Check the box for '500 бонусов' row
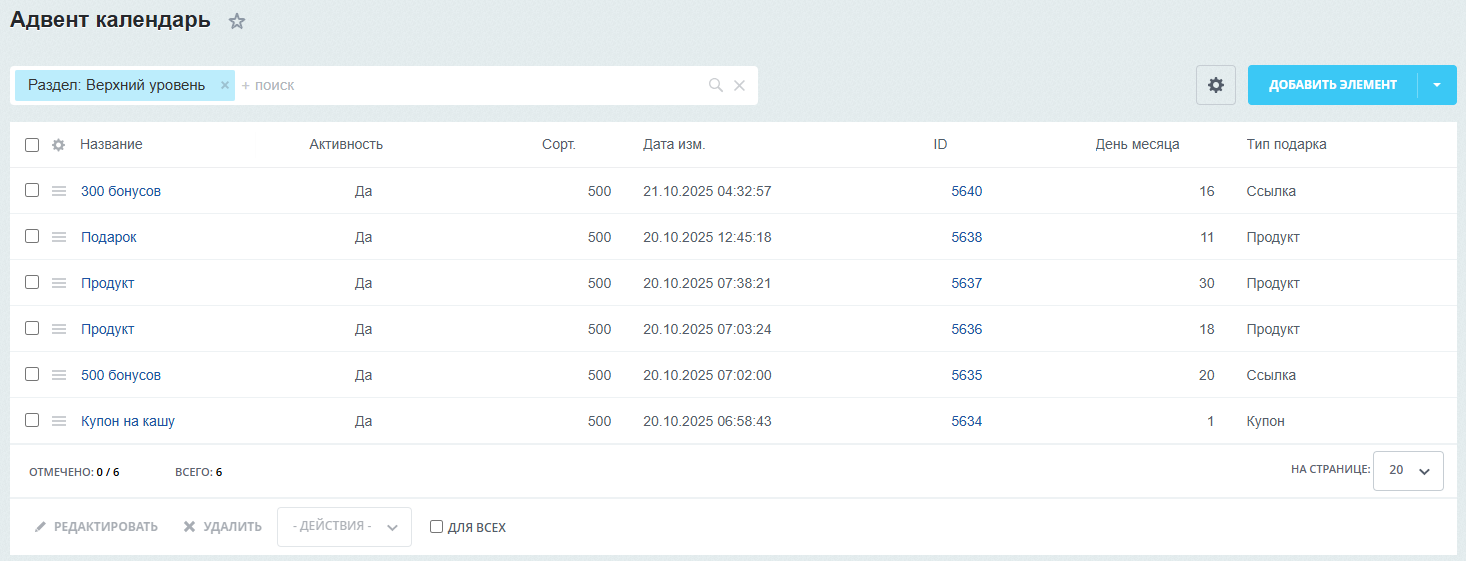The height and width of the screenshot is (561, 1466). pyautogui.click(x=32, y=374)
